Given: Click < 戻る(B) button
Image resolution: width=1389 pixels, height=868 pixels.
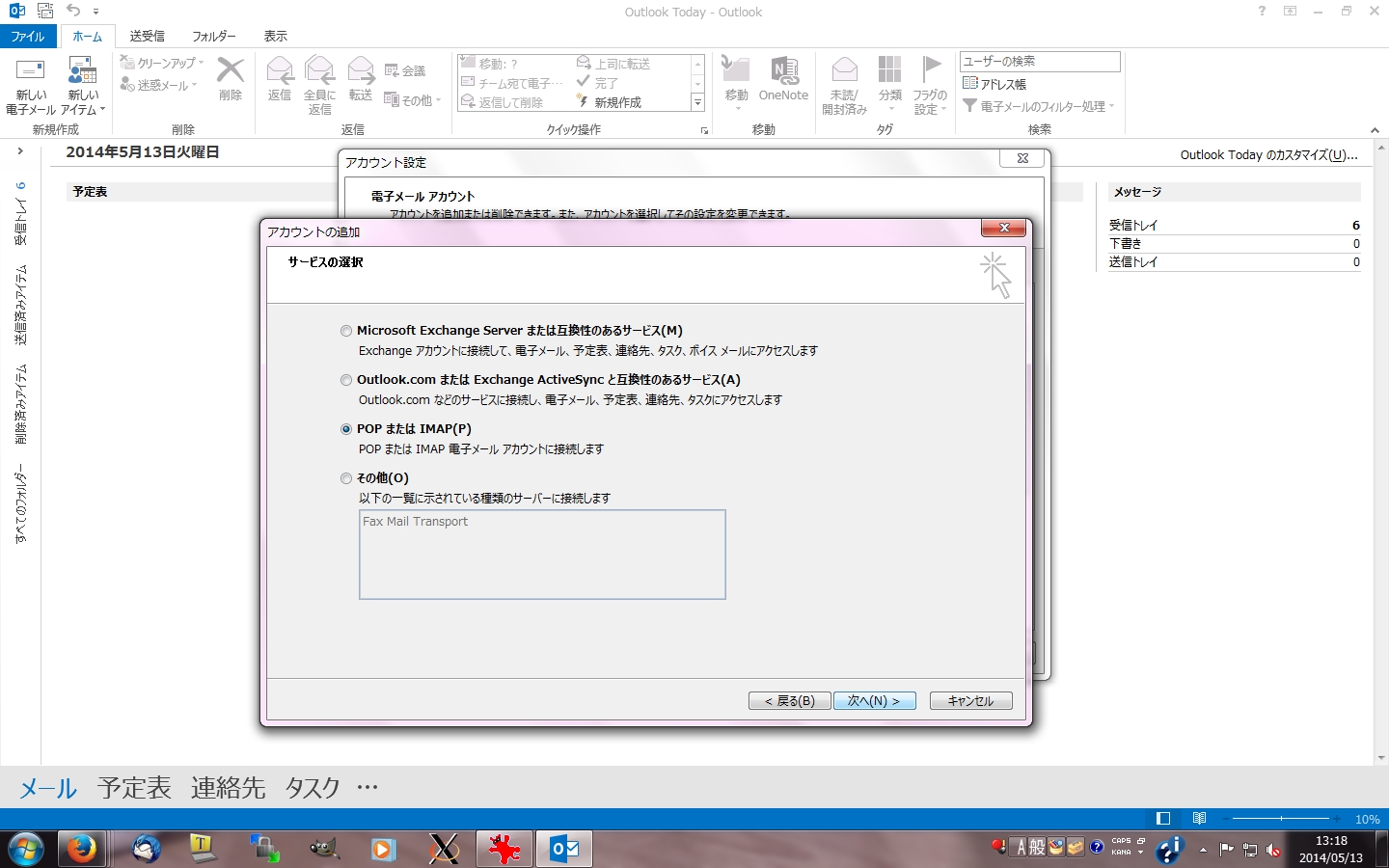Looking at the screenshot, I should point(789,701).
